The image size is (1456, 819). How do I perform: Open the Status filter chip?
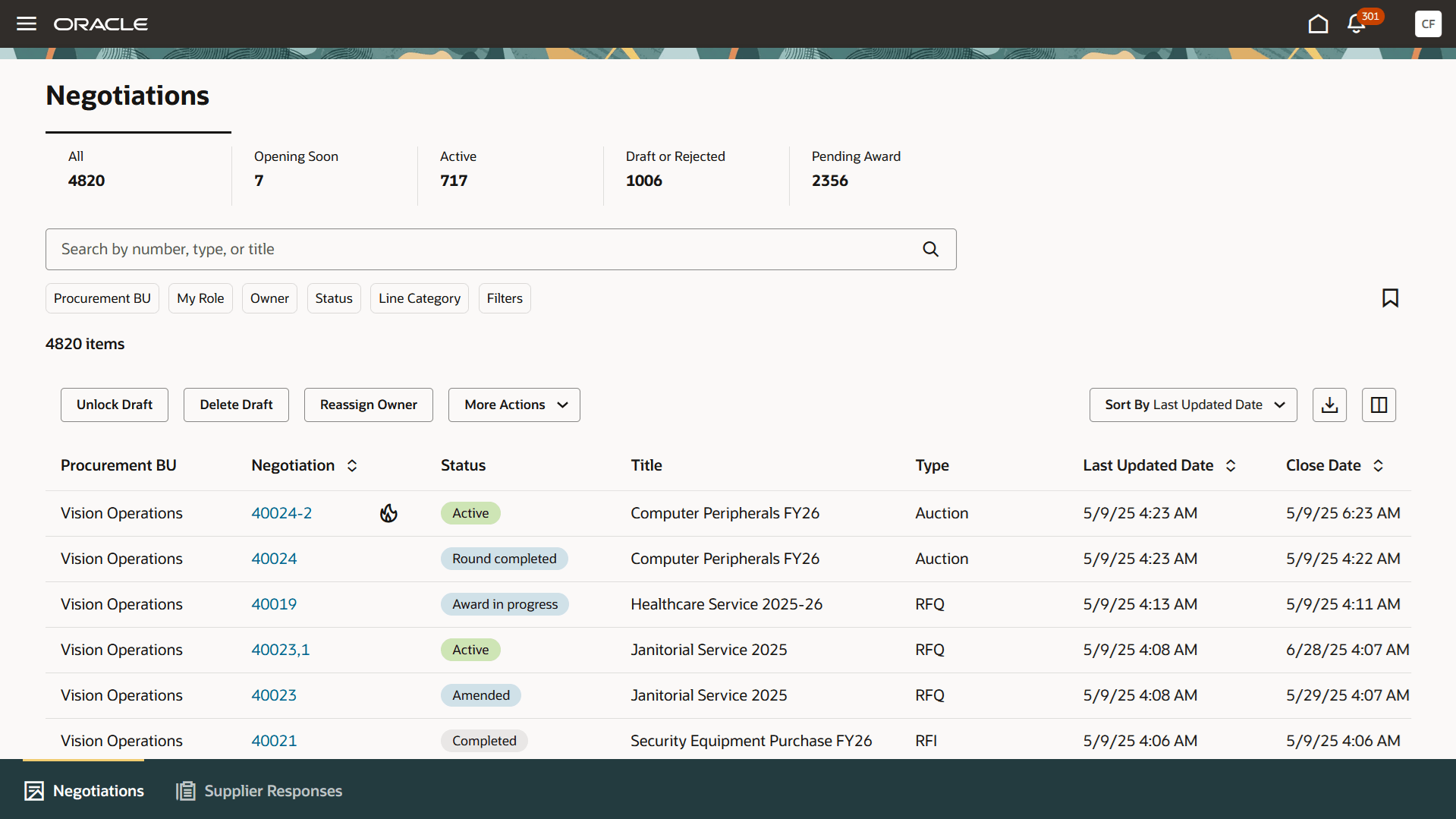click(x=333, y=298)
